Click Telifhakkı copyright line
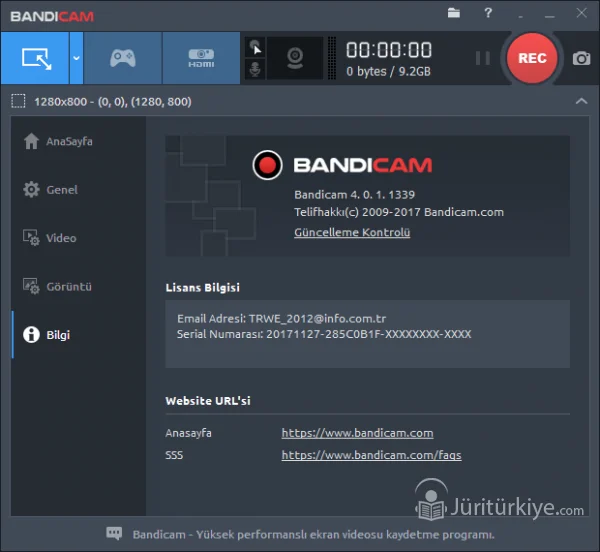The width and height of the screenshot is (600, 552). pos(399,212)
